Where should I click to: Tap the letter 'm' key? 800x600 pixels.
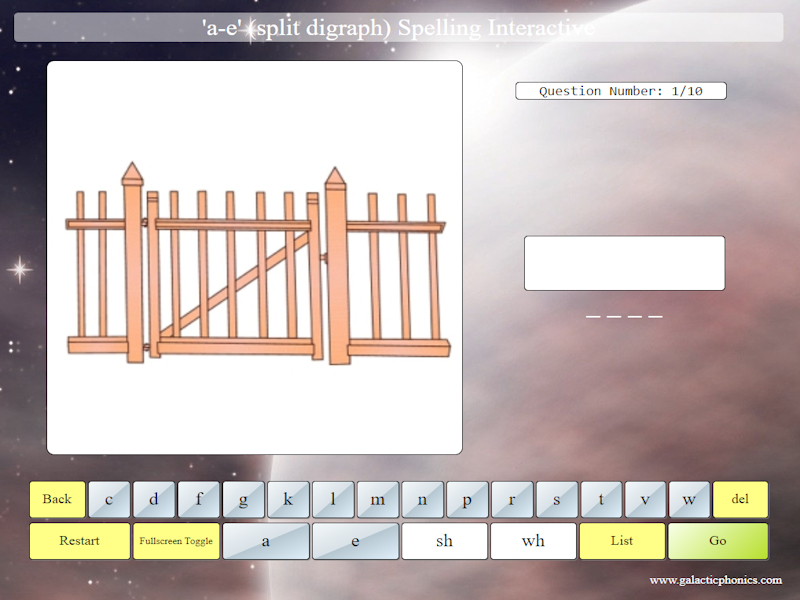coord(377,499)
